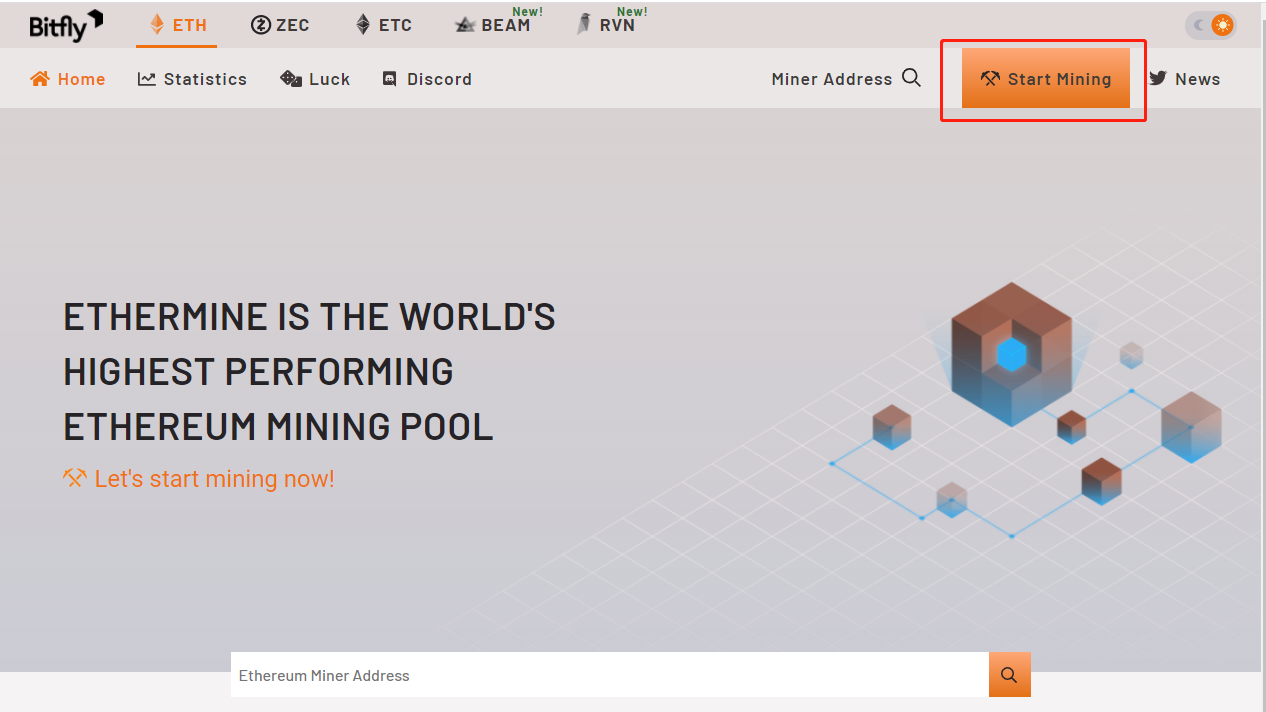Viewport: 1266px width, 712px height.
Task: Click the moon icon in theme switch
Action: coord(1199,25)
